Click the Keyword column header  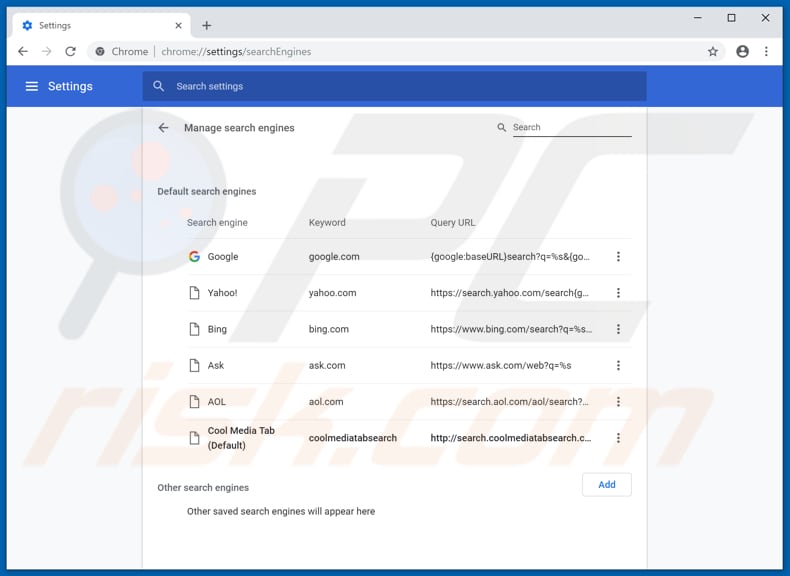pos(327,222)
